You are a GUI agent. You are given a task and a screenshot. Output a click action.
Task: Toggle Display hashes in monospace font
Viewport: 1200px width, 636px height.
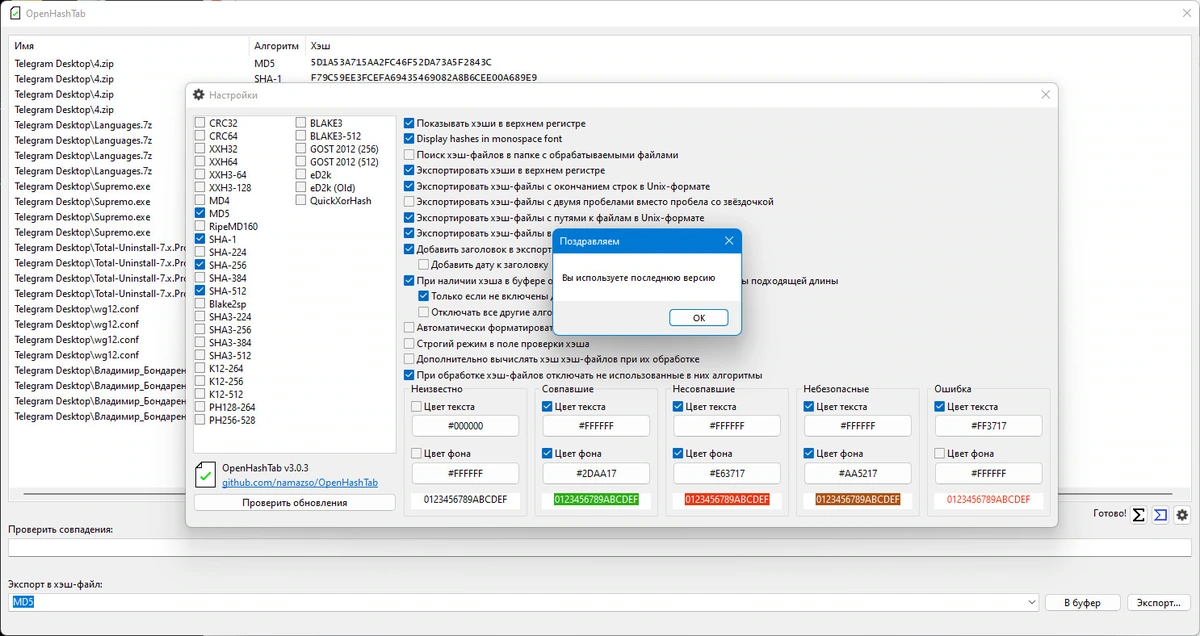pos(408,139)
